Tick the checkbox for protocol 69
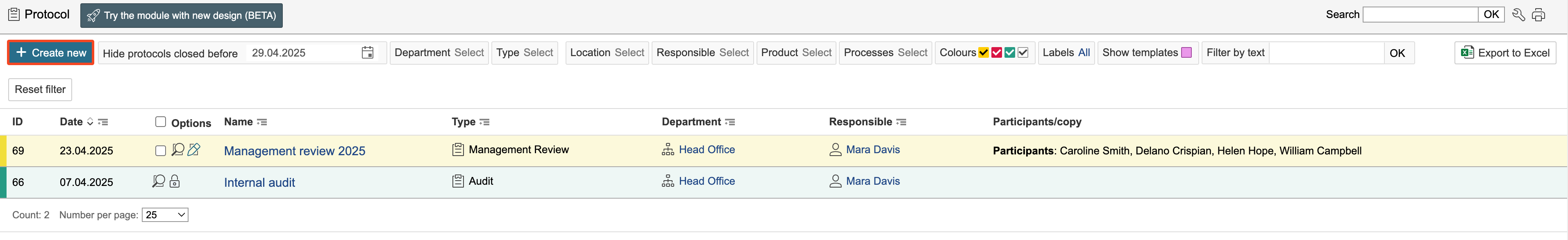Image resolution: width=1568 pixels, height=240 pixels. (x=161, y=151)
